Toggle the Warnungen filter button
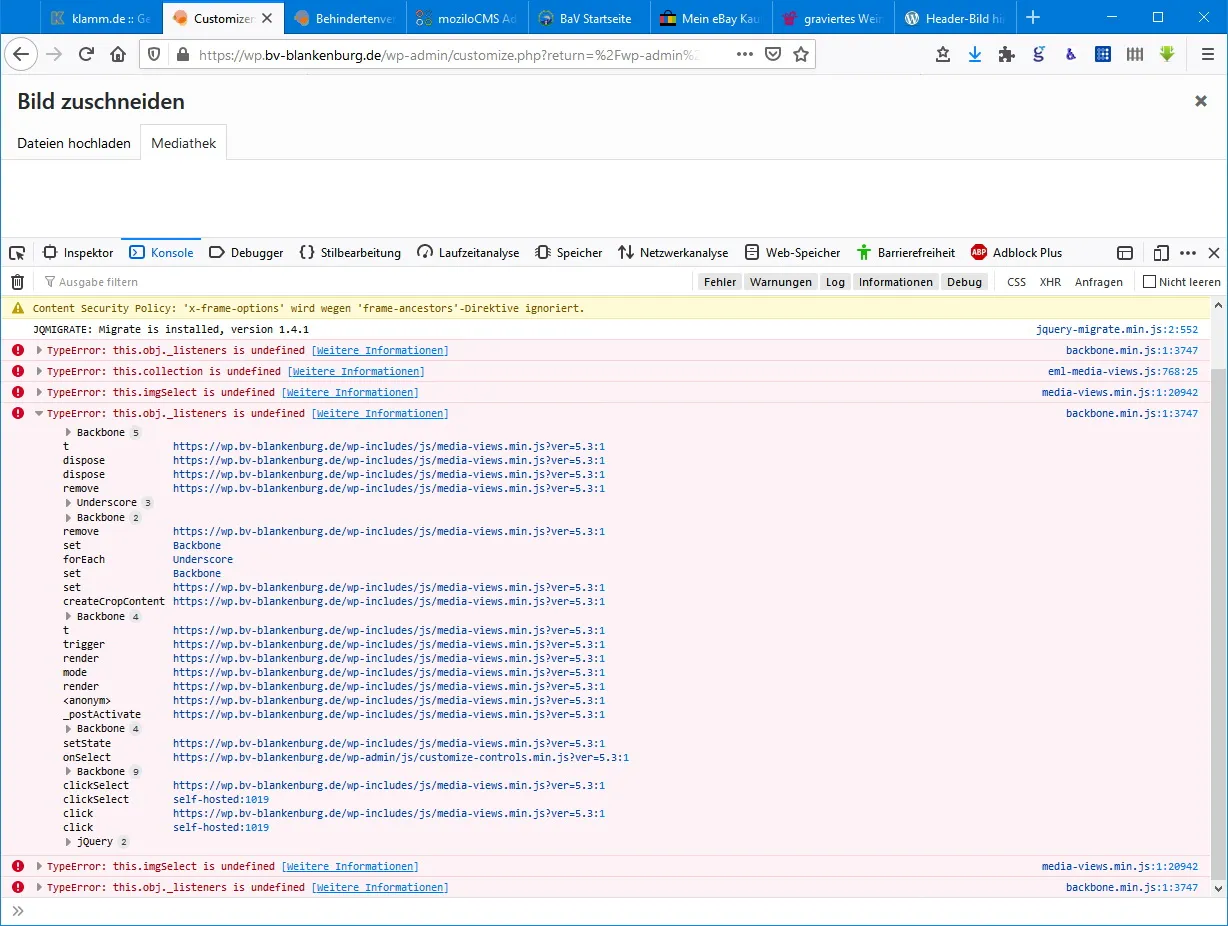 [x=781, y=282]
